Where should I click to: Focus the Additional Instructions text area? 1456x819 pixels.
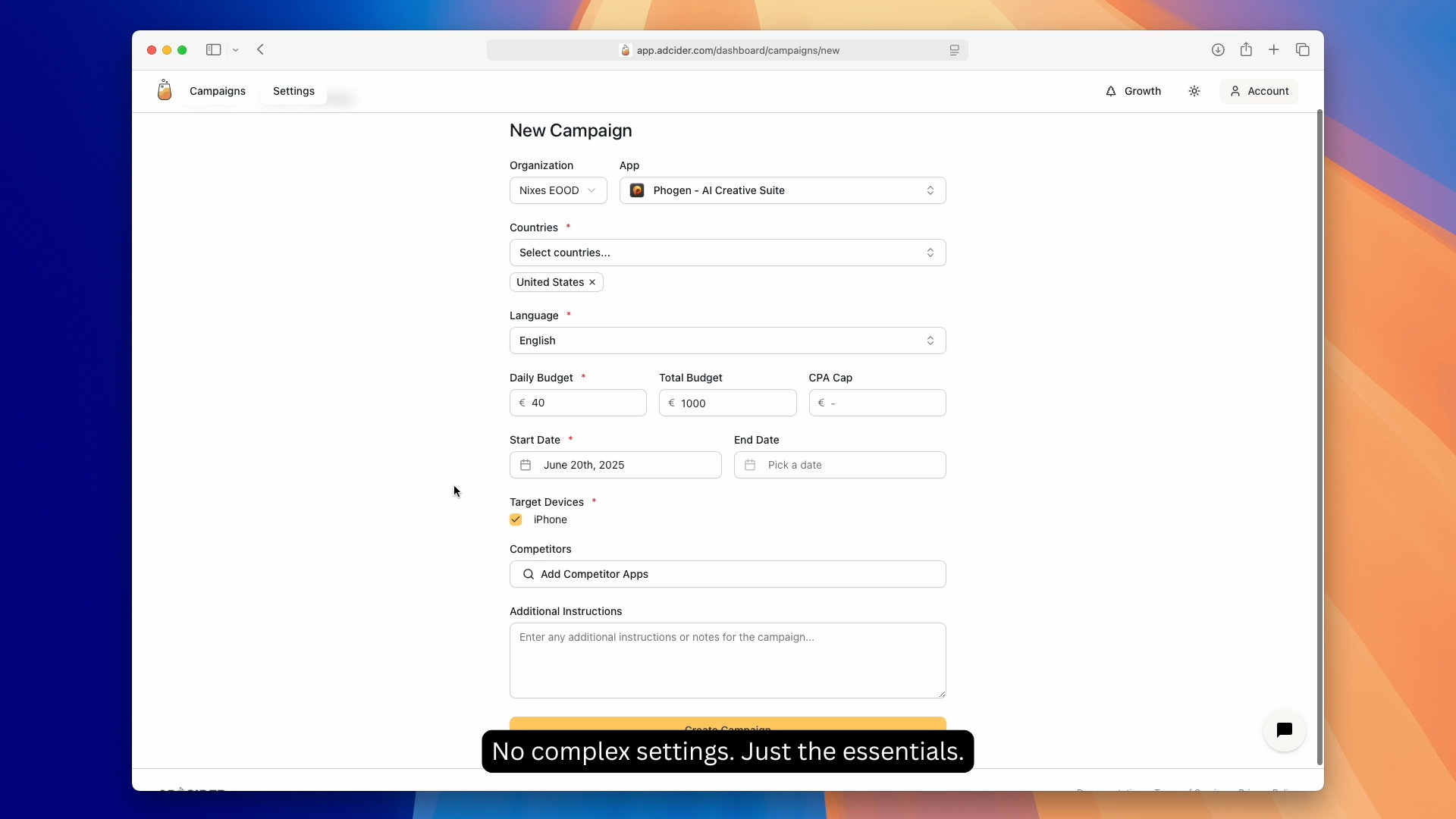tap(728, 661)
